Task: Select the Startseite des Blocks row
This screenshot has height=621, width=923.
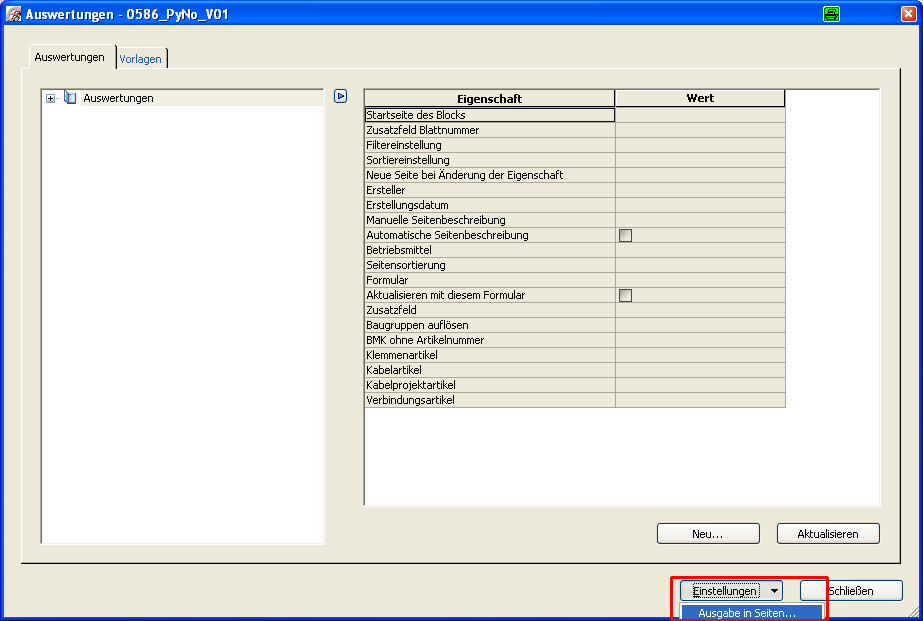Action: 490,115
